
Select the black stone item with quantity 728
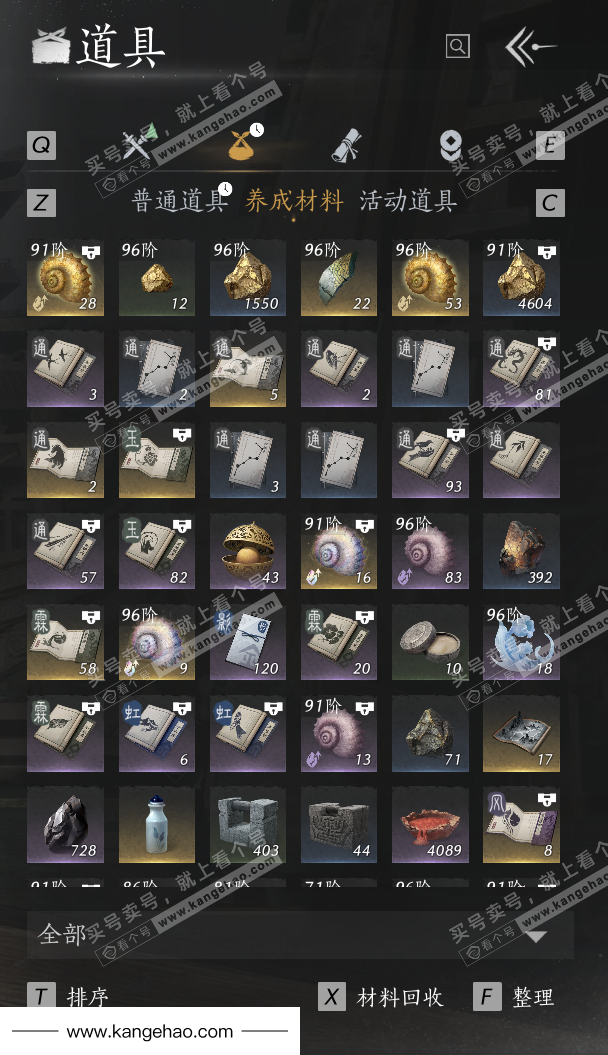[x=65, y=824]
